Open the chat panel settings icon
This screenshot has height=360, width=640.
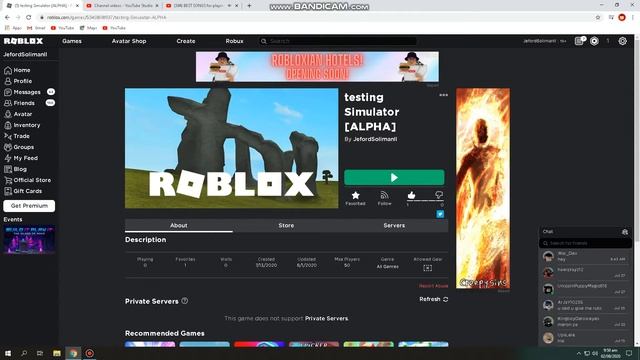click(x=625, y=232)
